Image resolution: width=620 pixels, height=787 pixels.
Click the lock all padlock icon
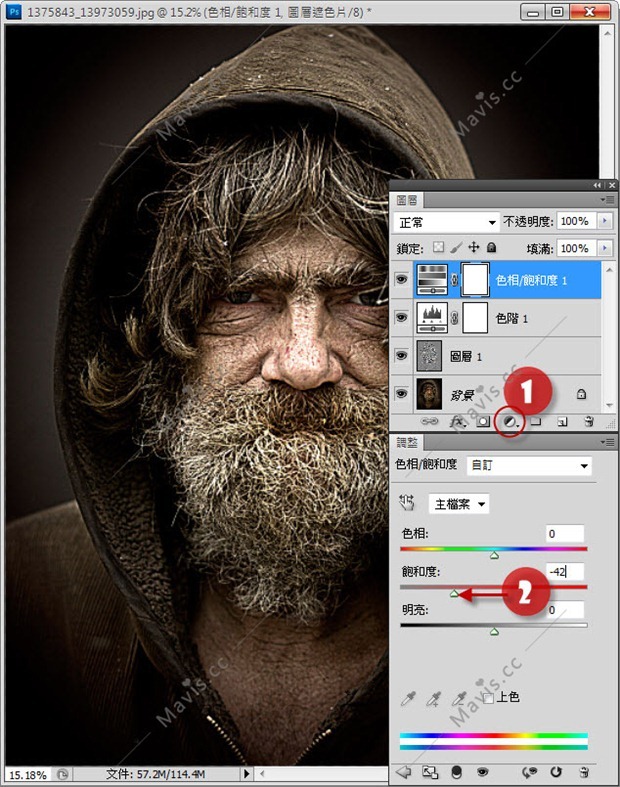point(491,247)
